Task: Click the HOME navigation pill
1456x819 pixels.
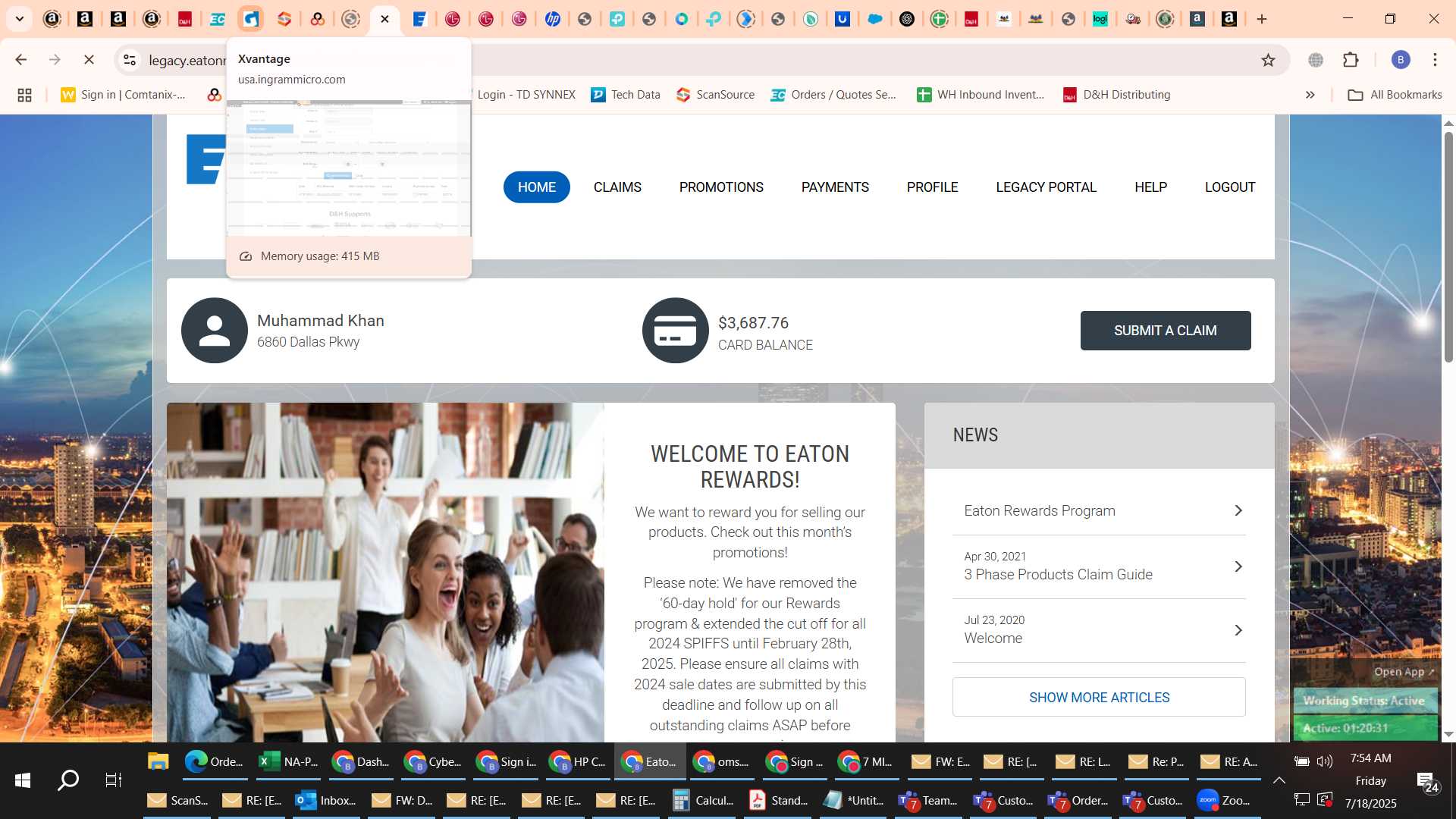Action: (536, 187)
